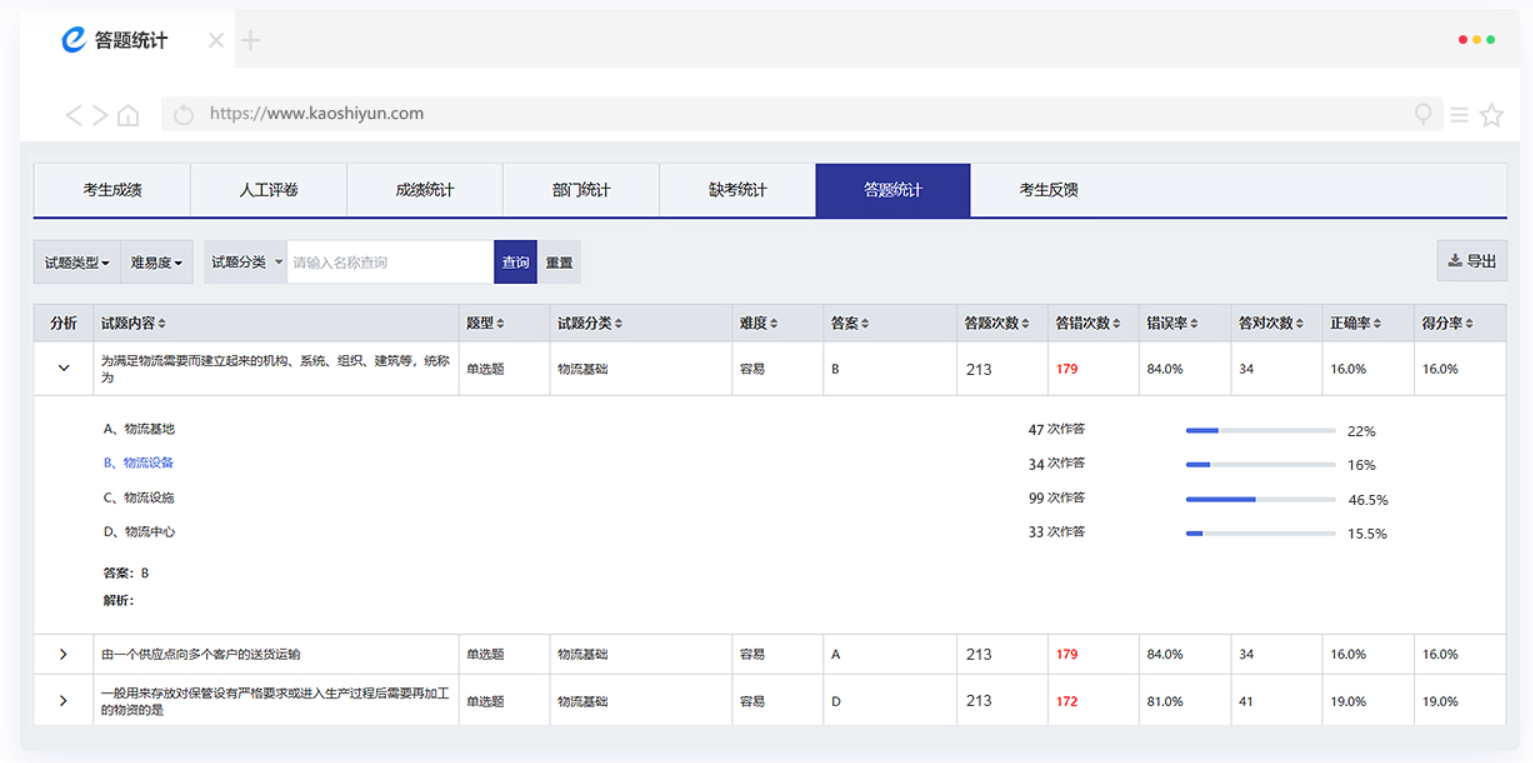Click the reload icon in address bar
The height and width of the screenshot is (763, 1533).
point(183,115)
